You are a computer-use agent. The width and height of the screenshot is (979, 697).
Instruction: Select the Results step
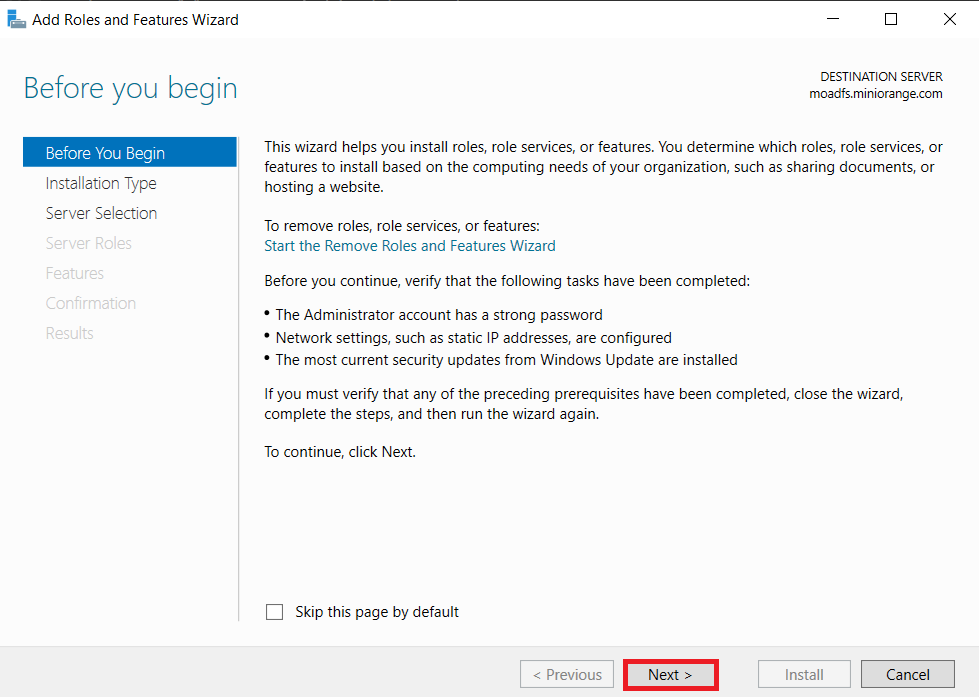pyautogui.click(x=69, y=332)
